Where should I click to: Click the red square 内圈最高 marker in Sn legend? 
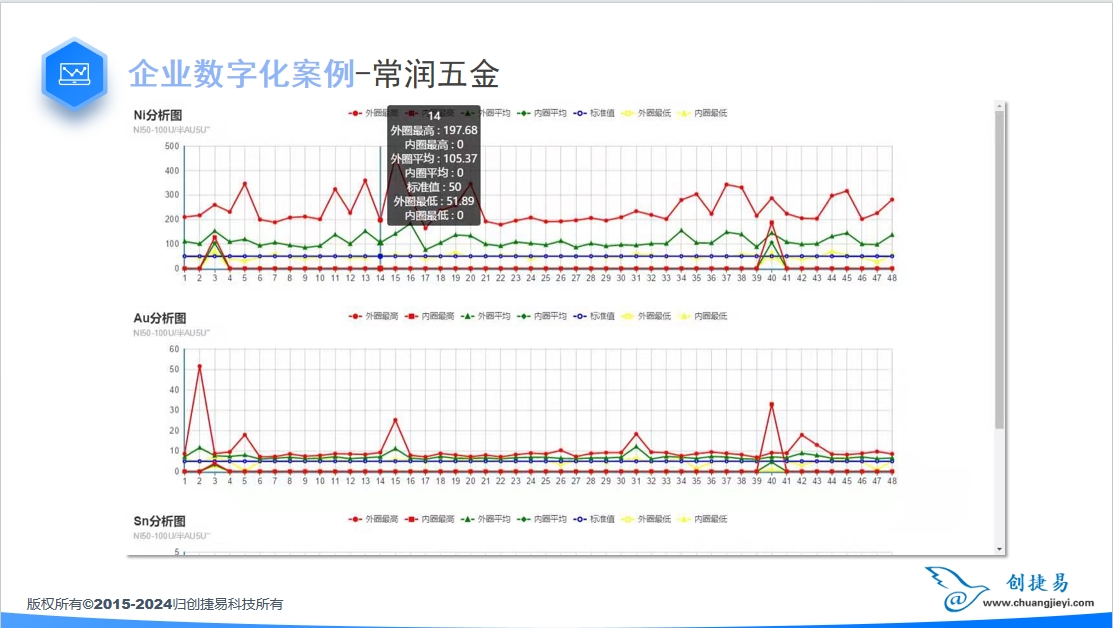pyautogui.click(x=410, y=519)
